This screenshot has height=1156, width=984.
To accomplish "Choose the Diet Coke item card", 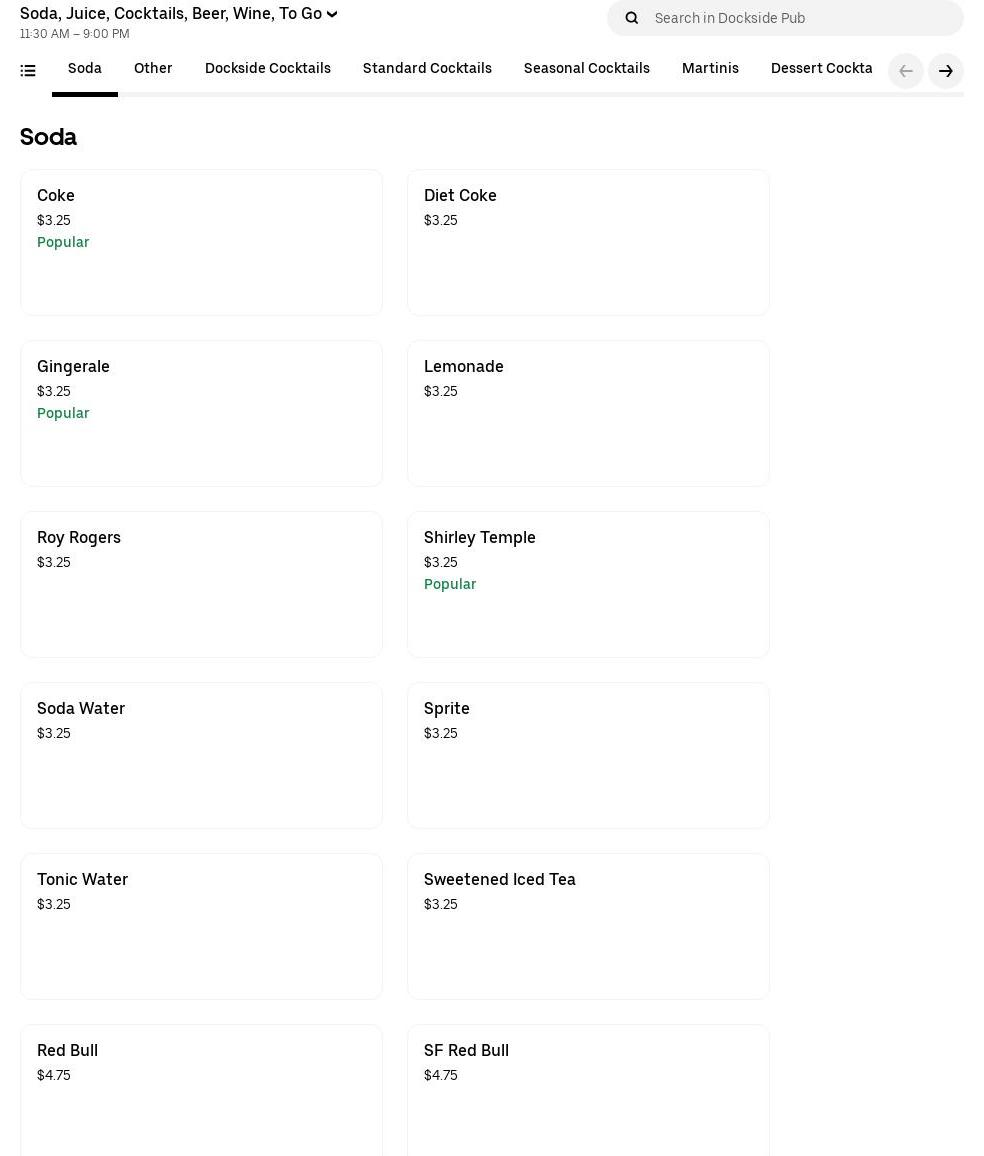I will (x=588, y=242).
